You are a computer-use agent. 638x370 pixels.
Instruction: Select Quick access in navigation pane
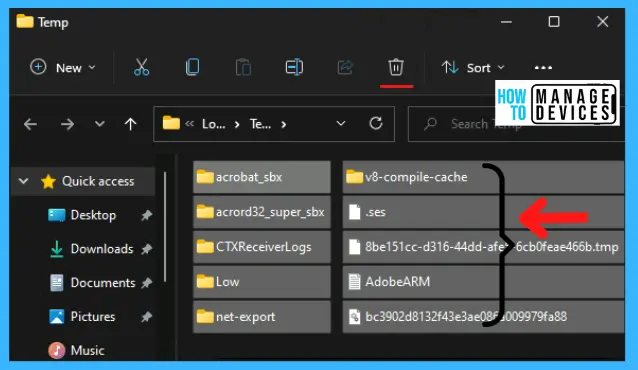click(x=98, y=181)
